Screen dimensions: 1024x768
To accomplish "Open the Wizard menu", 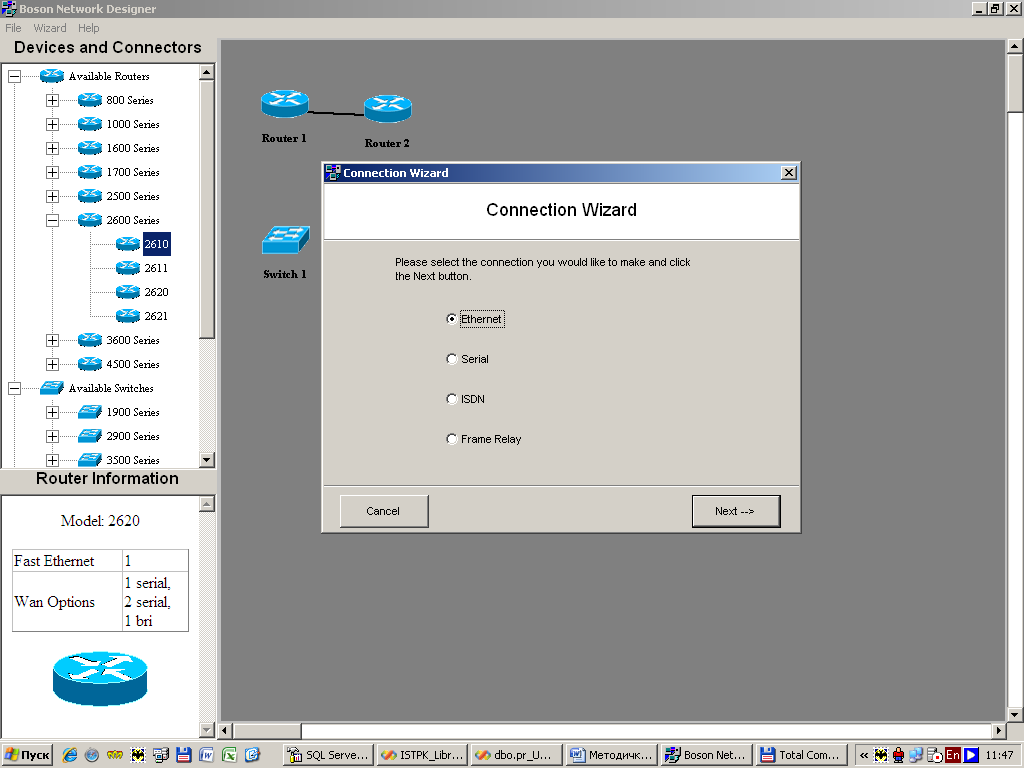I will click(x=50, y=28).
